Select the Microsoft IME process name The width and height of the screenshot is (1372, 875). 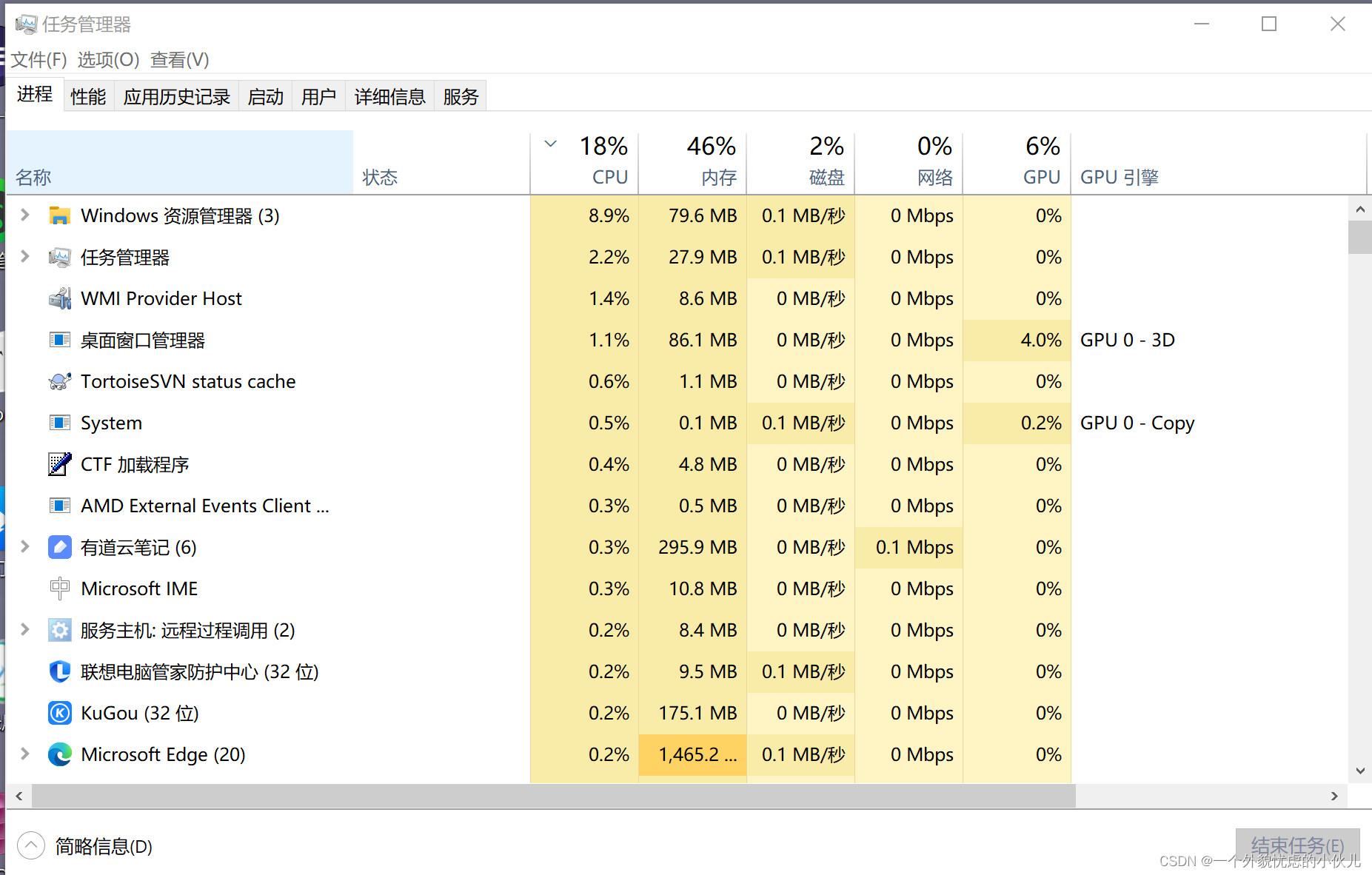[x=139, y=589]
